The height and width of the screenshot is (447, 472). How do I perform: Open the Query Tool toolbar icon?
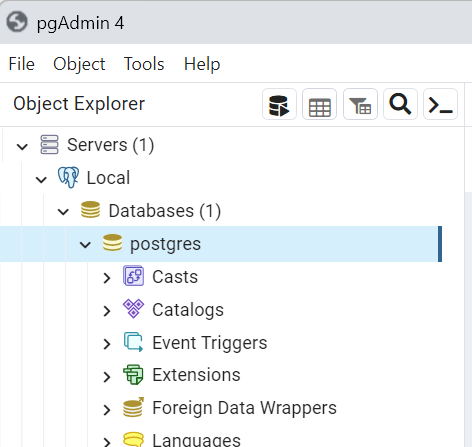[279, 104]
